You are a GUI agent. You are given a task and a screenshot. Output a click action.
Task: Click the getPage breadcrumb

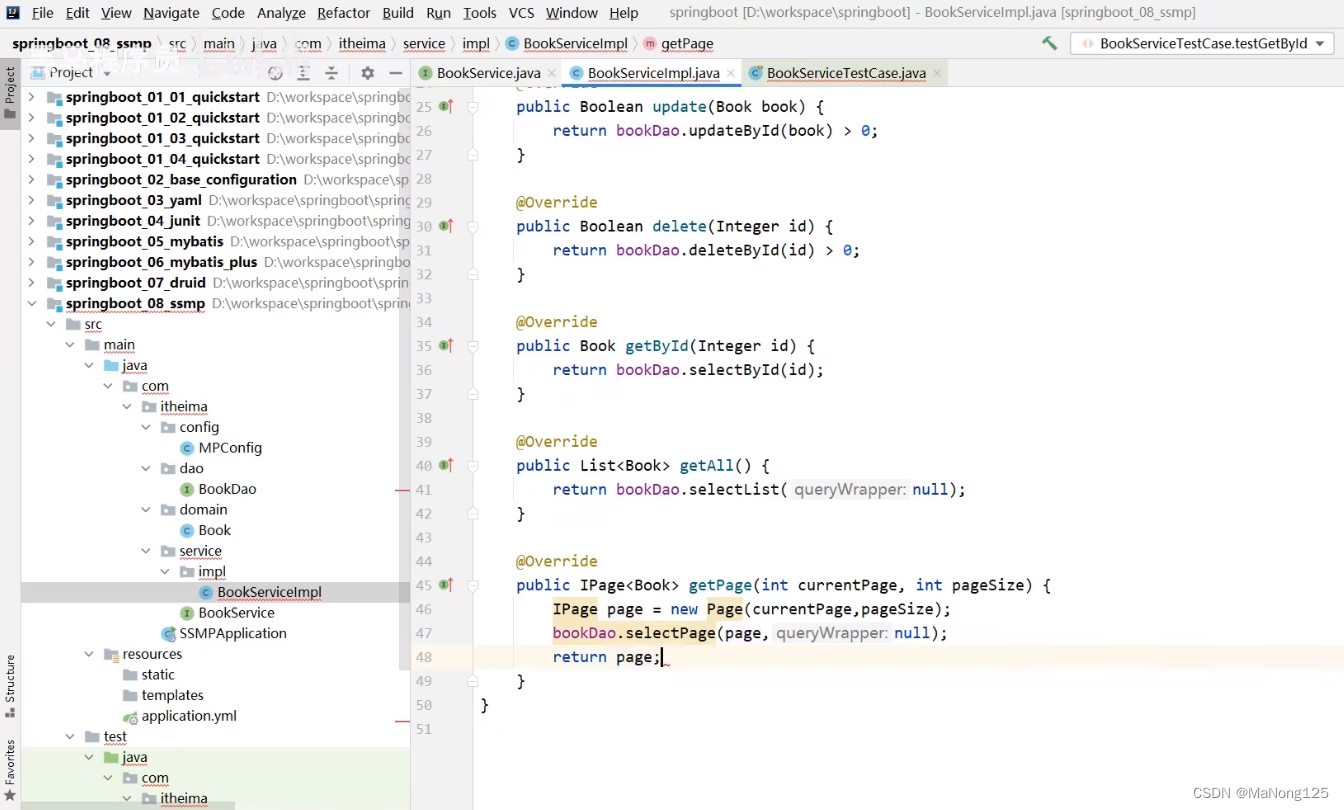coord(679,43)
